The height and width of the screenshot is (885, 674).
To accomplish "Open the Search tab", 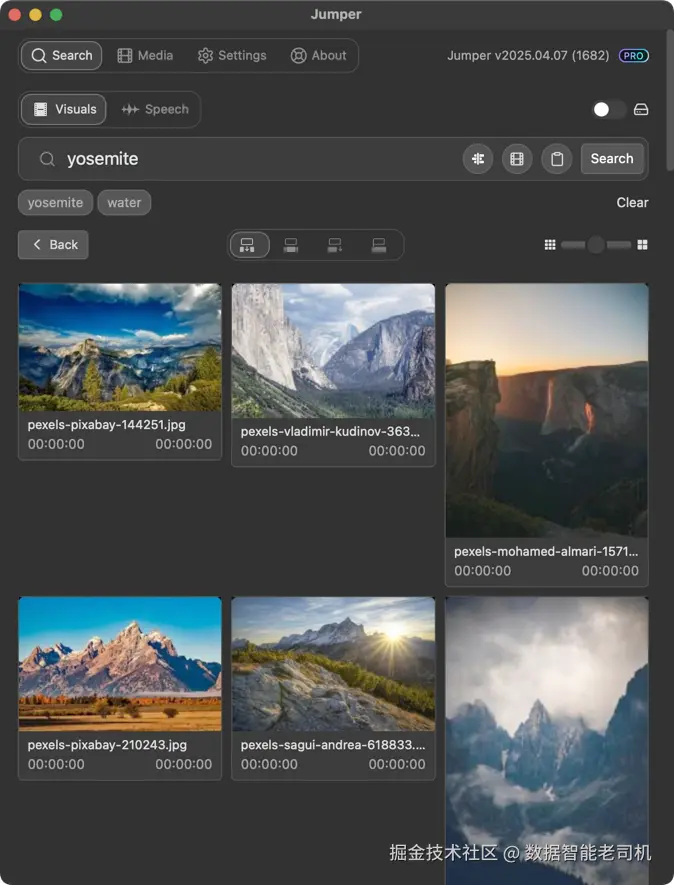I will [x=62, y=55].
